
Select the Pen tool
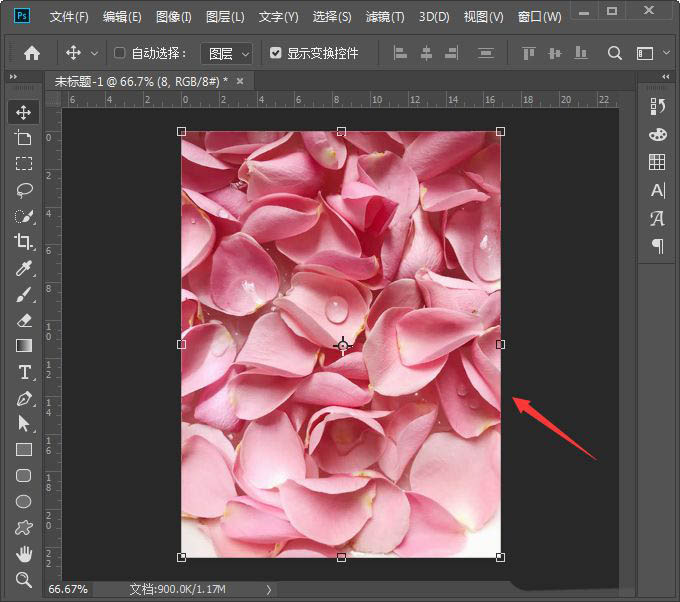tap(24, 398)
